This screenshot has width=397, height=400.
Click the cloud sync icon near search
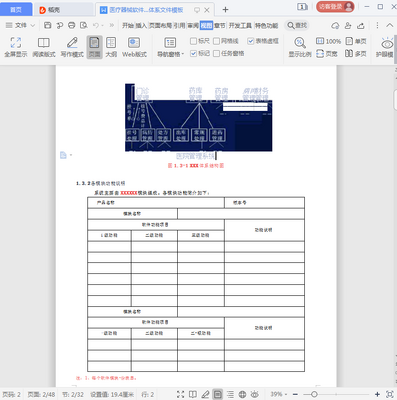(335, 25)
